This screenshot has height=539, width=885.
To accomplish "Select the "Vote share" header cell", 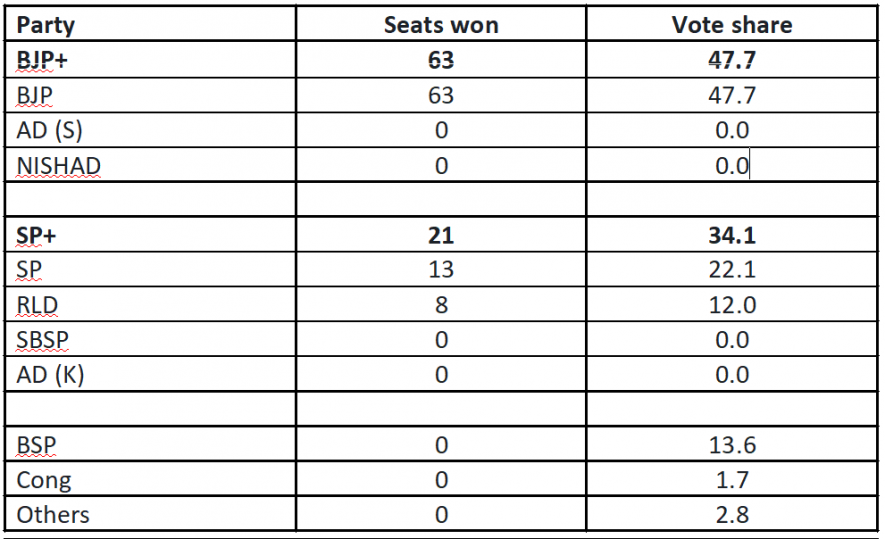I will [731, 25].
